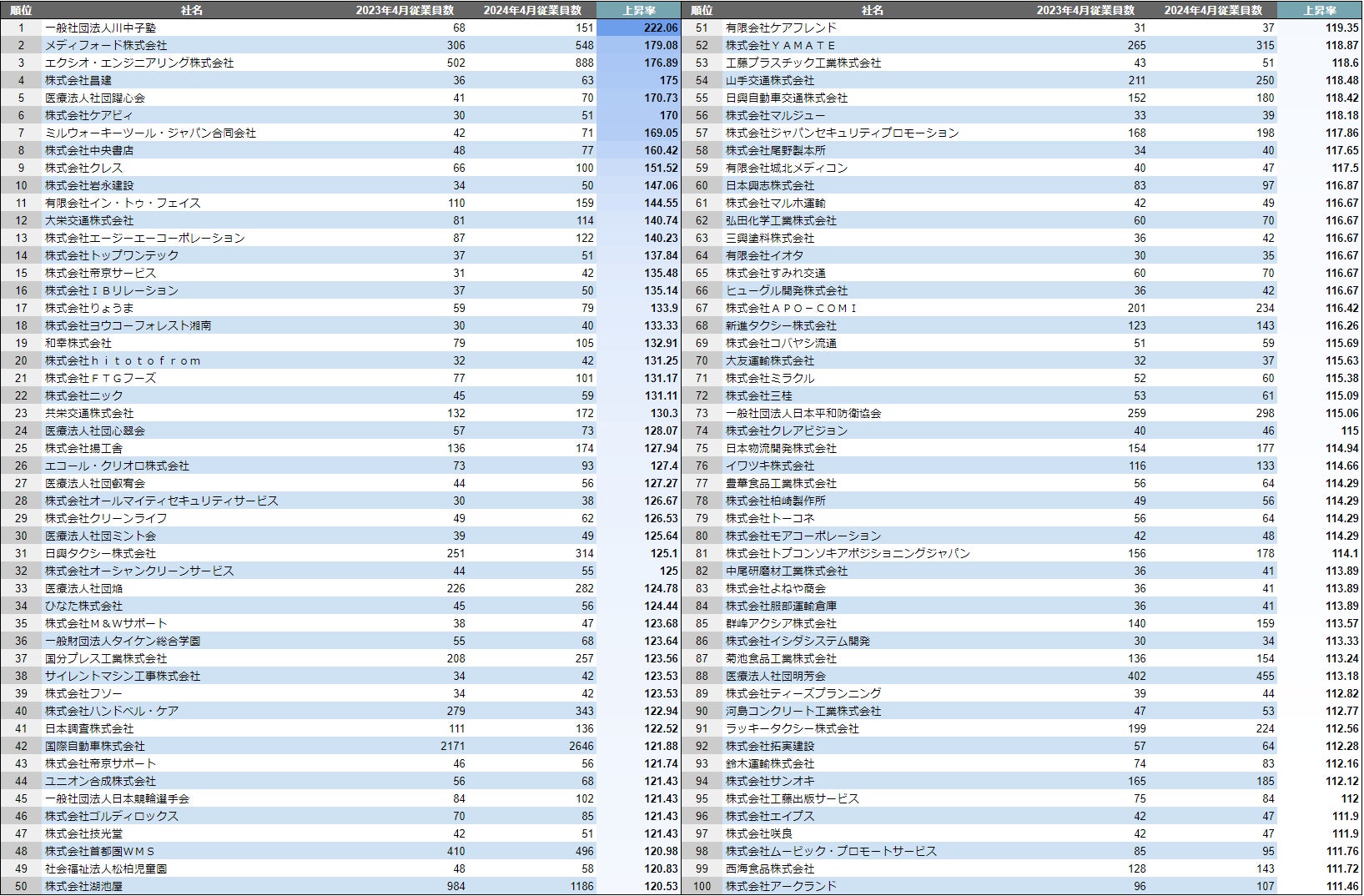Viewport: 1364px width, 896px height.
Task: Click 株式会社りょうま in the list
Action: [89, 308]
